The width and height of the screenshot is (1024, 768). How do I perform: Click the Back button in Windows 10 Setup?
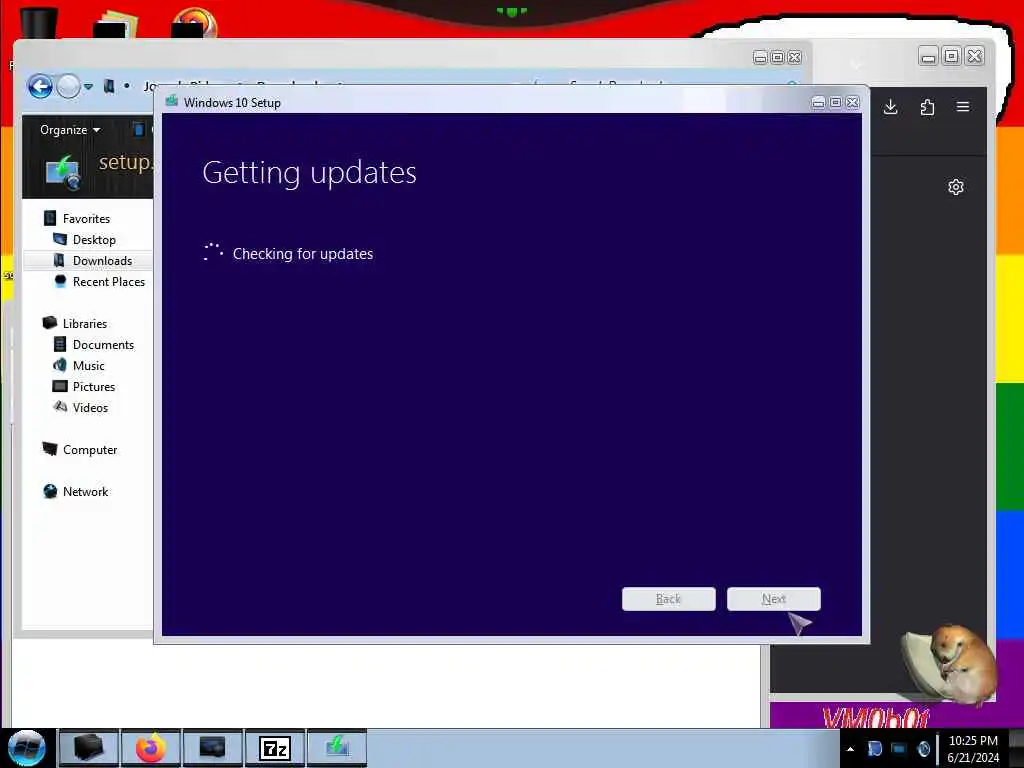[x=668, y=599]
